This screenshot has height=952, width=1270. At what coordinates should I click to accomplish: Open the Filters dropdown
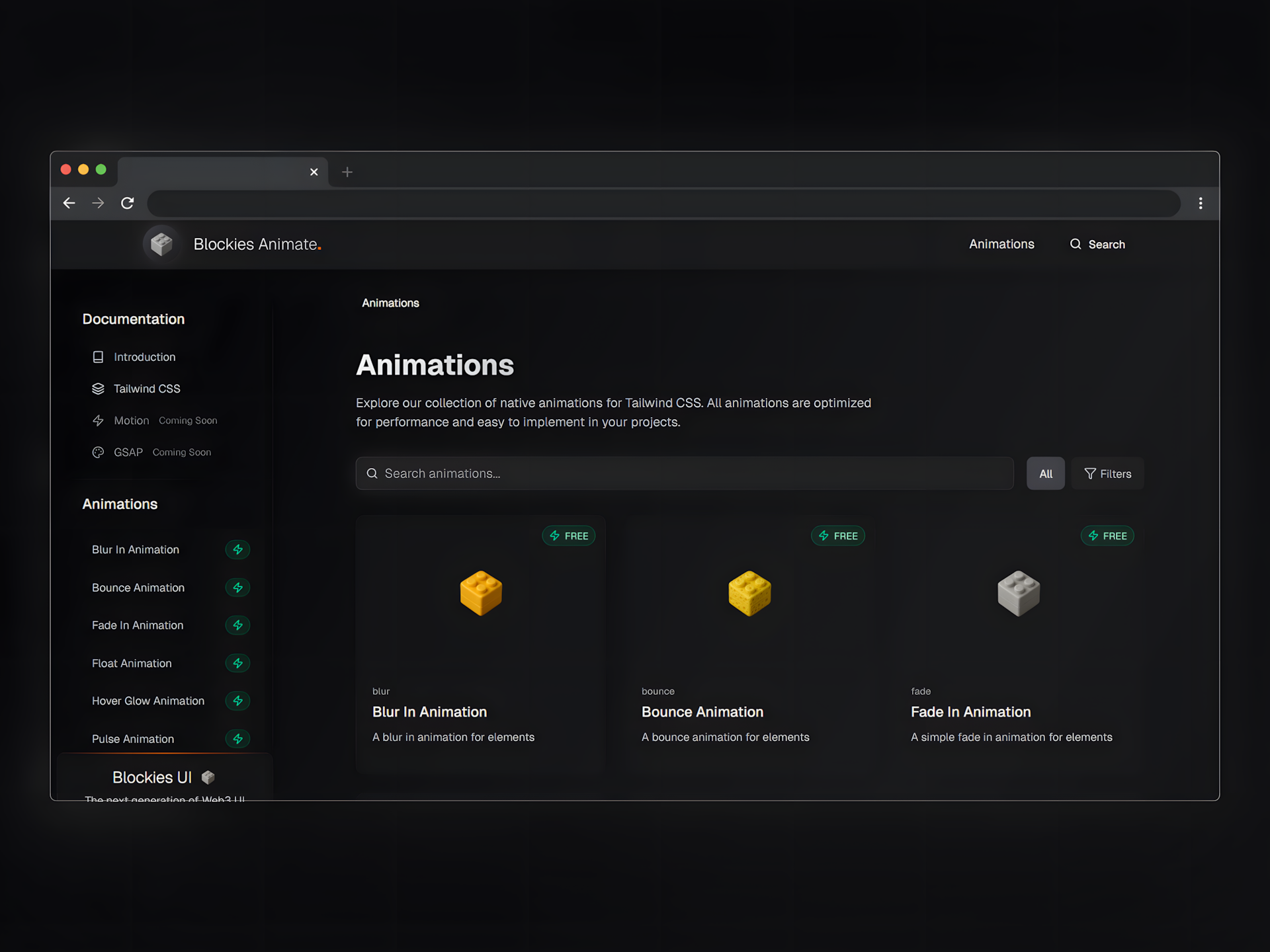point(1108,473)
